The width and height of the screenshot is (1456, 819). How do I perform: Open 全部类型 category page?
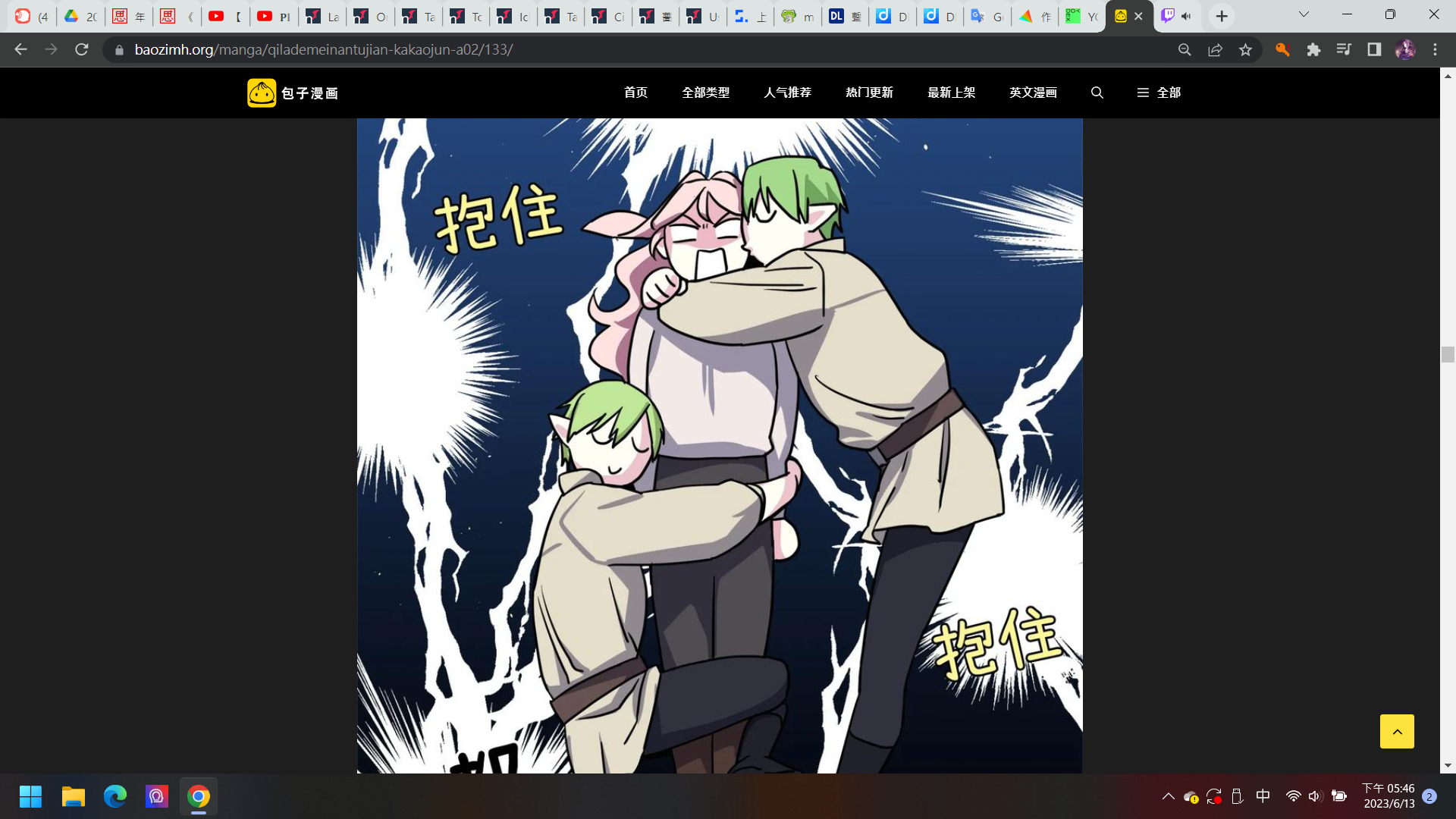[x=705, y=93]
